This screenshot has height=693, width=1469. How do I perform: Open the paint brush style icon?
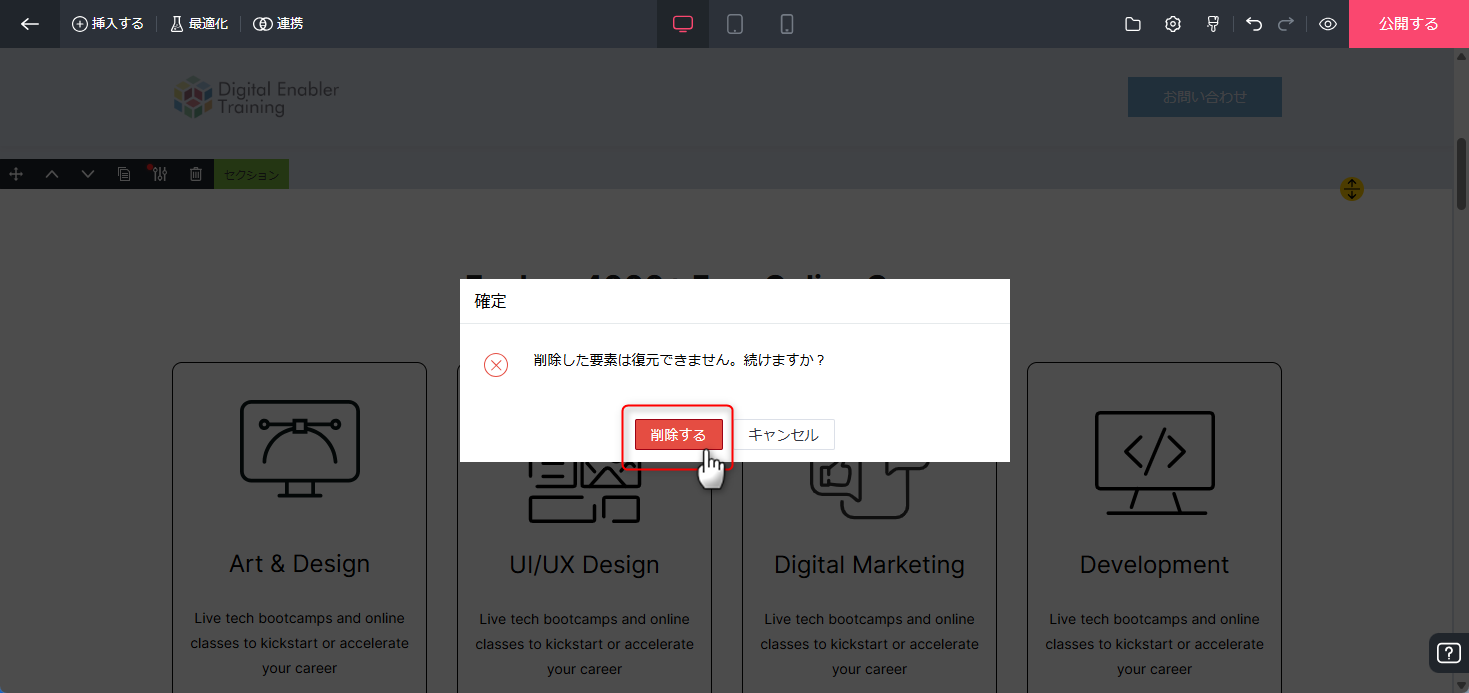[x=1213, y=24]
